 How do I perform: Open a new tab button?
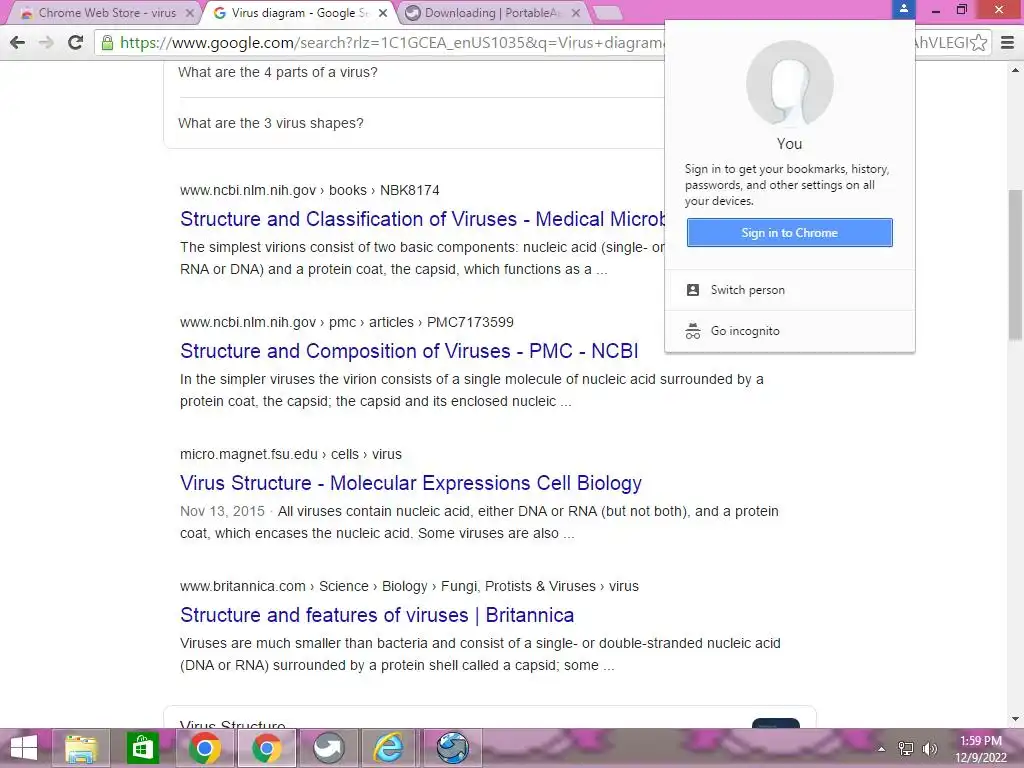click(607, 13)
